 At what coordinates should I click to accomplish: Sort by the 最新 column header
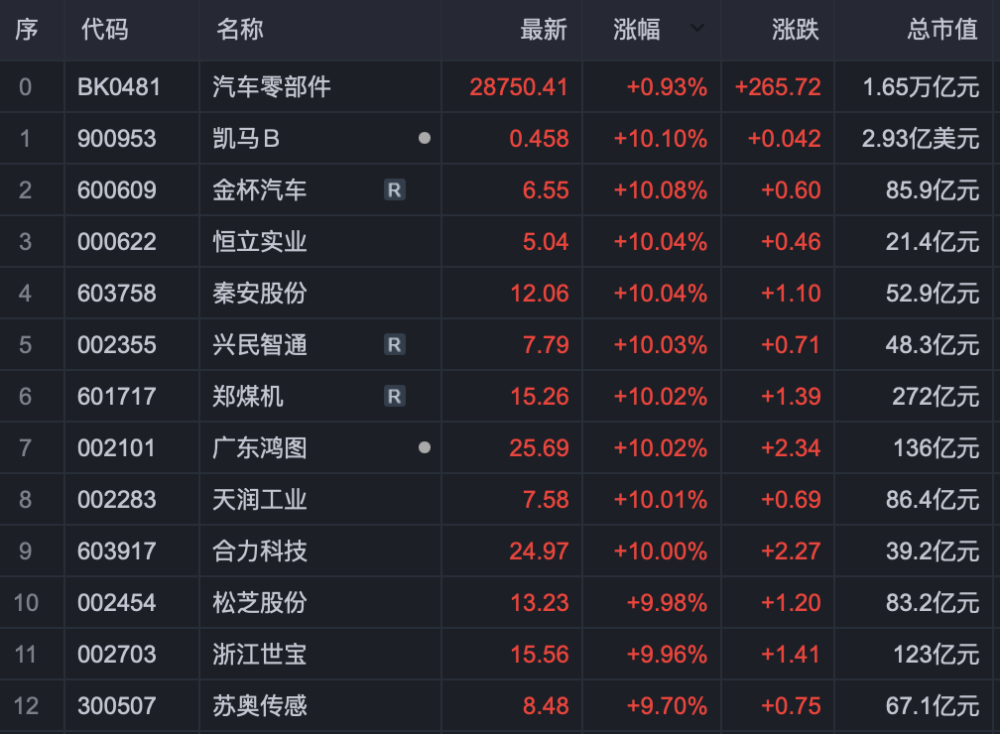[543, 30]
